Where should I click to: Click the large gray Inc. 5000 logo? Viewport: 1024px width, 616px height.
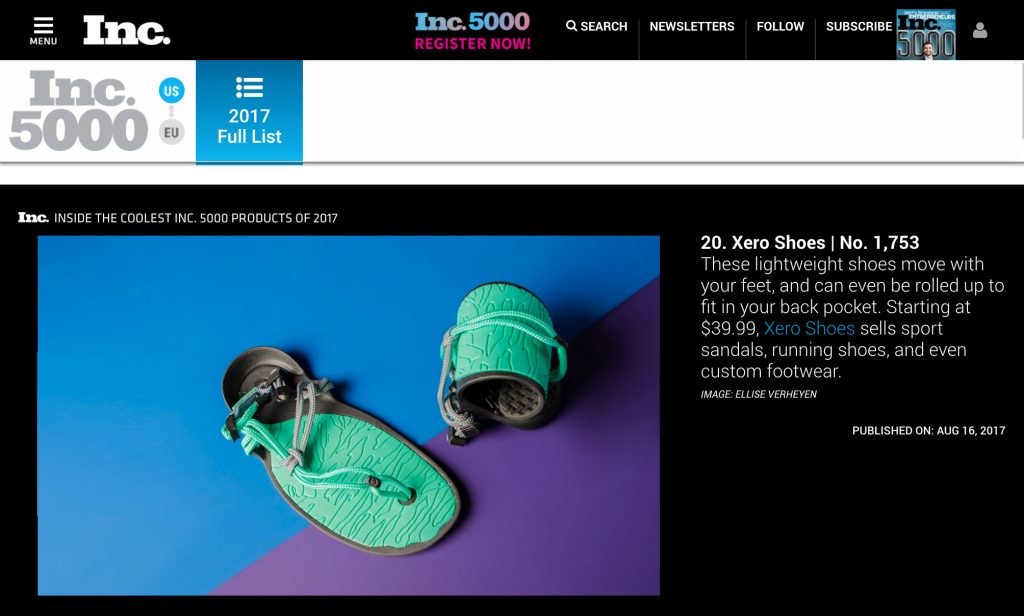pyautogui.click(x=78, y=110)
